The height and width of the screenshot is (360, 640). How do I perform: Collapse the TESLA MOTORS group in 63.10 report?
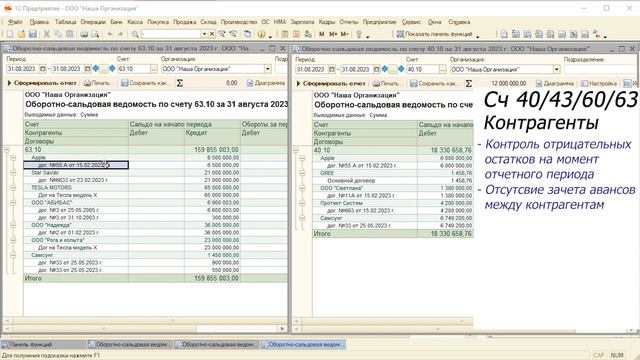[13, 188]
